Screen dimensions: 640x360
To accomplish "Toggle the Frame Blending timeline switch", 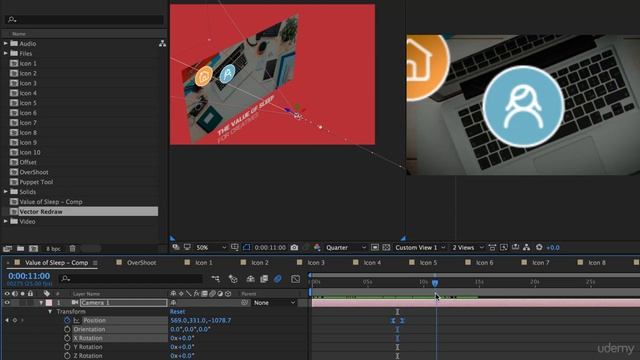I will click(x=264, y=279).
